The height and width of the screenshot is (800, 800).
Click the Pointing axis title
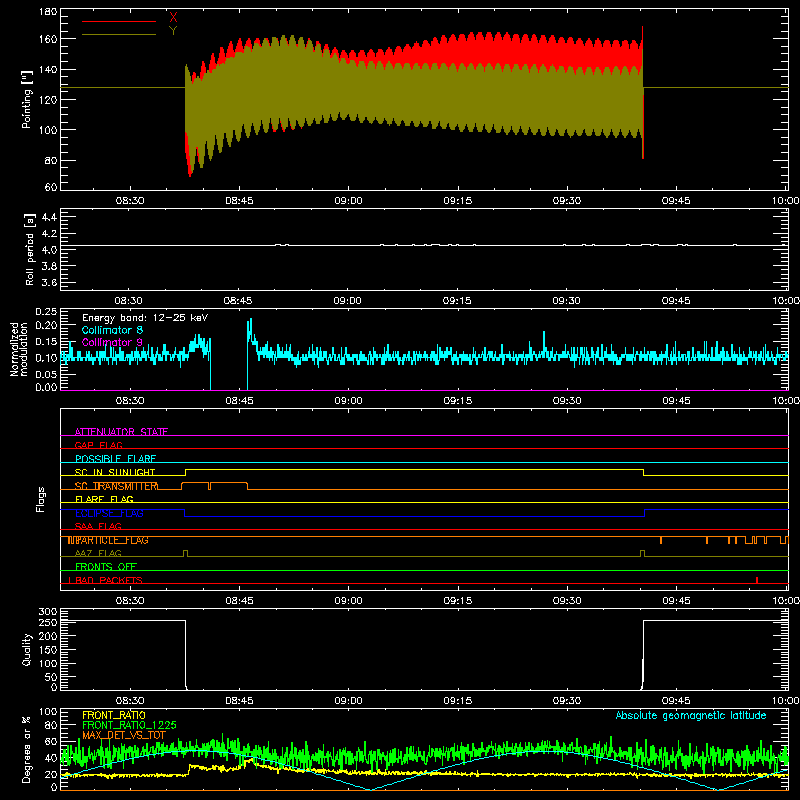point(27,99)
